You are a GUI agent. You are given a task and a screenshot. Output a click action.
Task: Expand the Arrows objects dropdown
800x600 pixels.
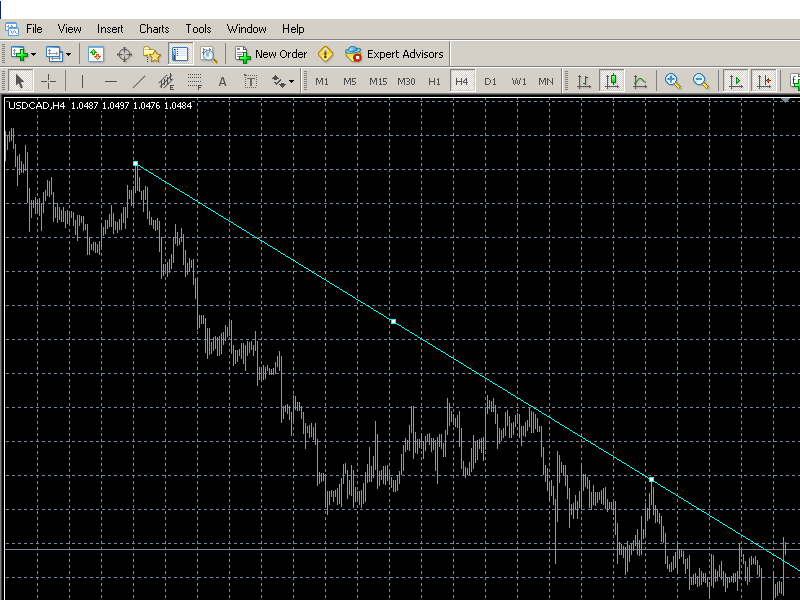click(x=291, y=81)
